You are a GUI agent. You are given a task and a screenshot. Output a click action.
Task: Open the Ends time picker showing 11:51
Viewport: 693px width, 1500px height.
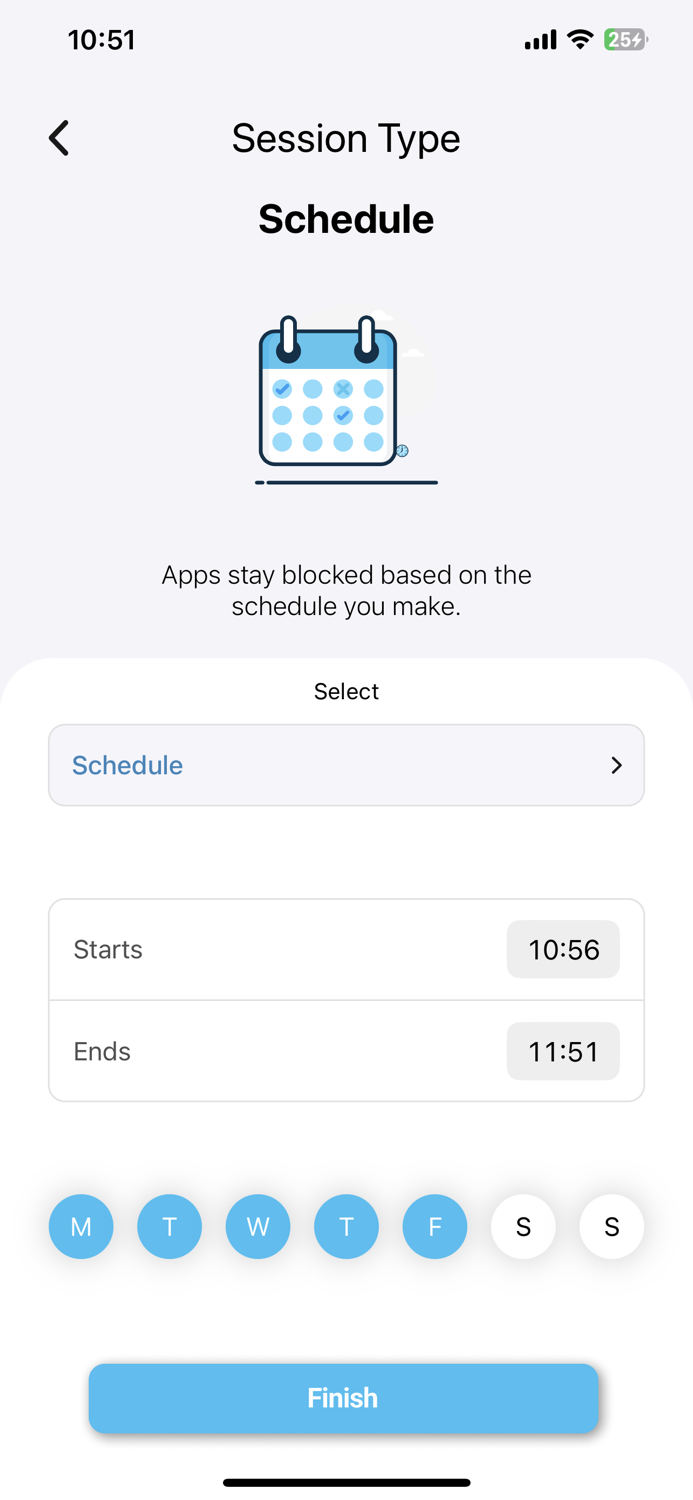tap(563, 1051)
